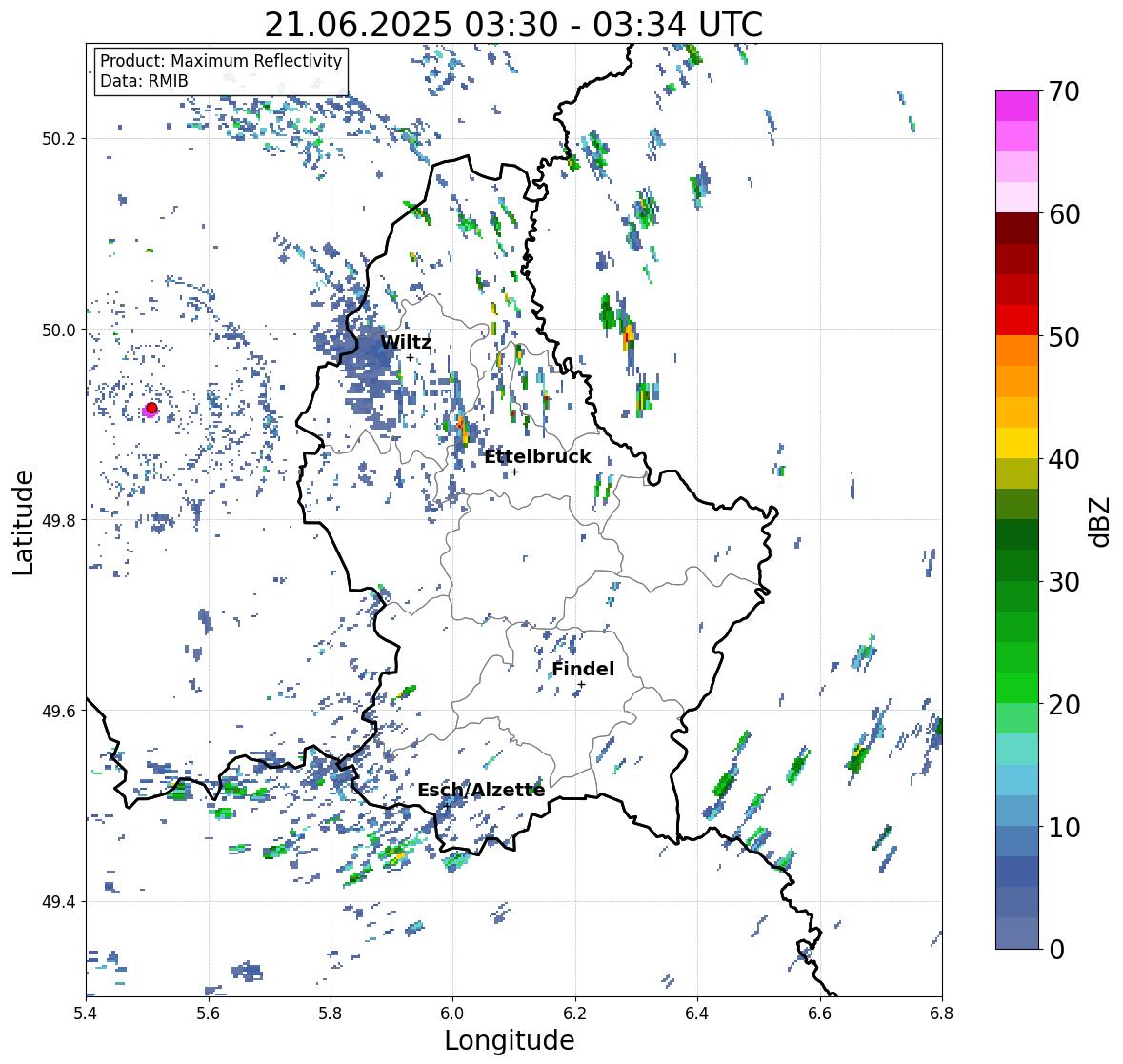Select the Findel city label

[x=583, y=669]
